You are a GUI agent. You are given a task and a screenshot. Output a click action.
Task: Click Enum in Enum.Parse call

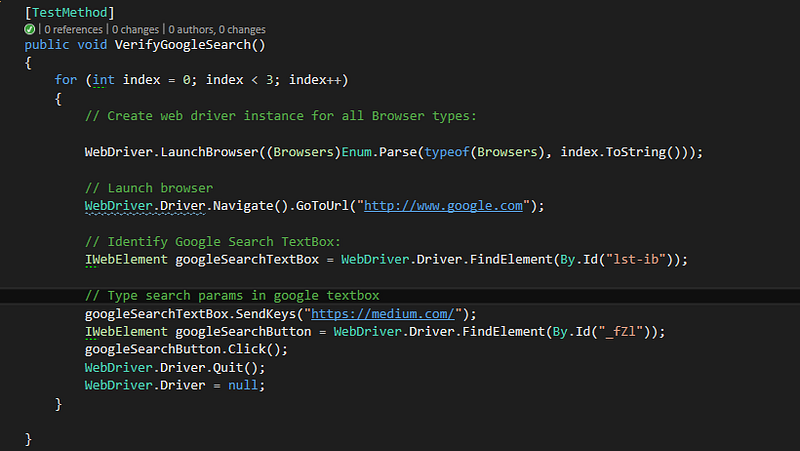tap(356, 152)
